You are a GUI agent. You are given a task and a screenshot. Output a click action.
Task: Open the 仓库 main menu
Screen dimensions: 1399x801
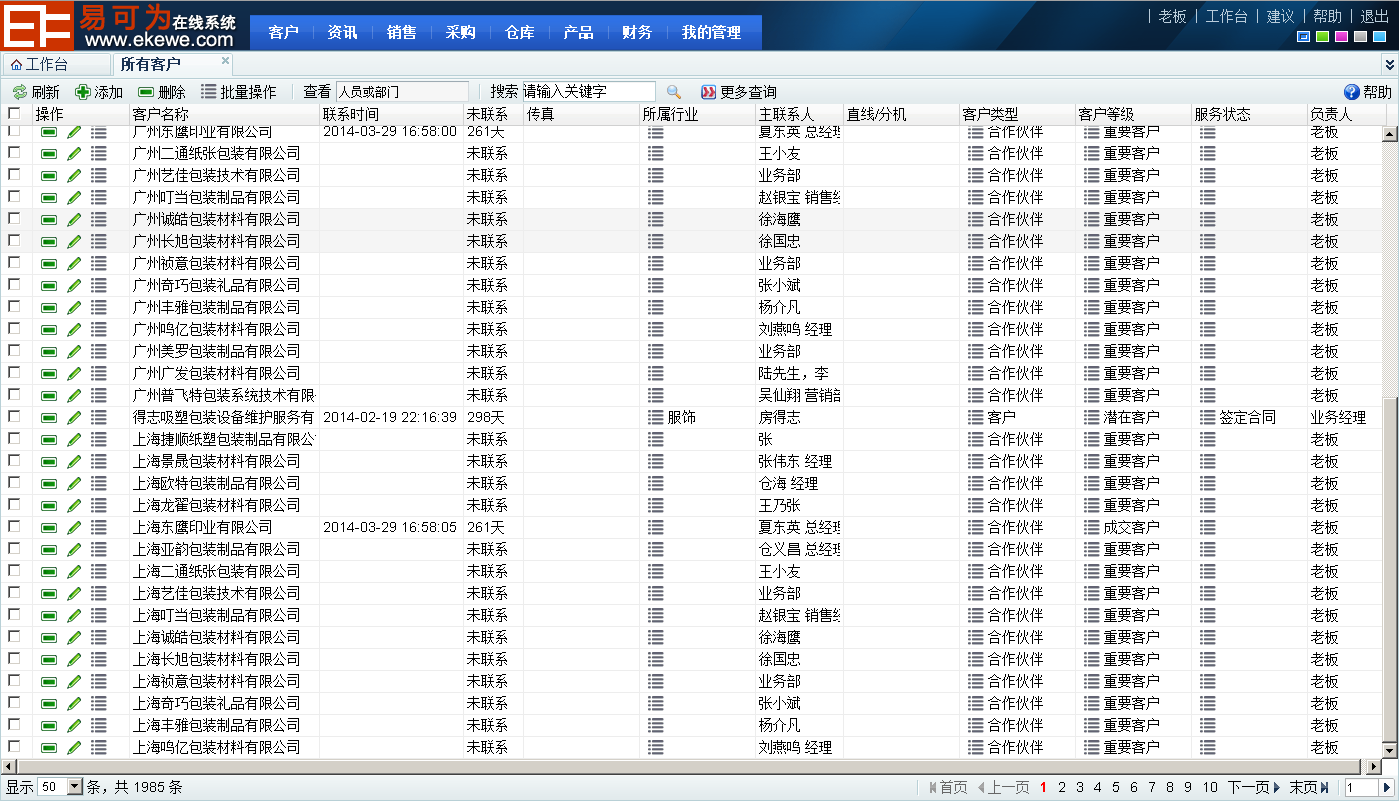tap(519, 33)
